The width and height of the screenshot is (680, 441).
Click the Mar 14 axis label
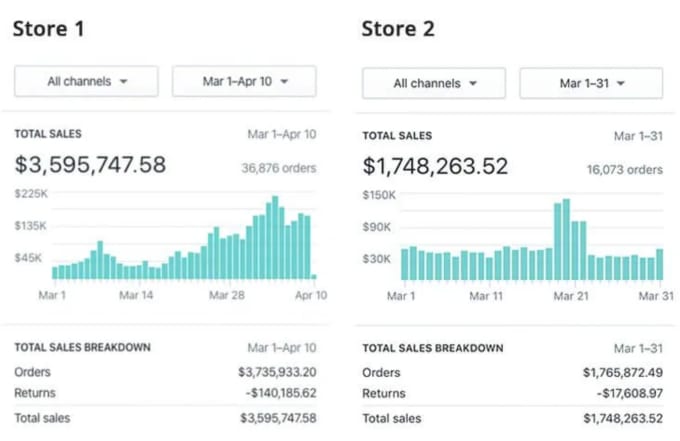tap(136, 295)
